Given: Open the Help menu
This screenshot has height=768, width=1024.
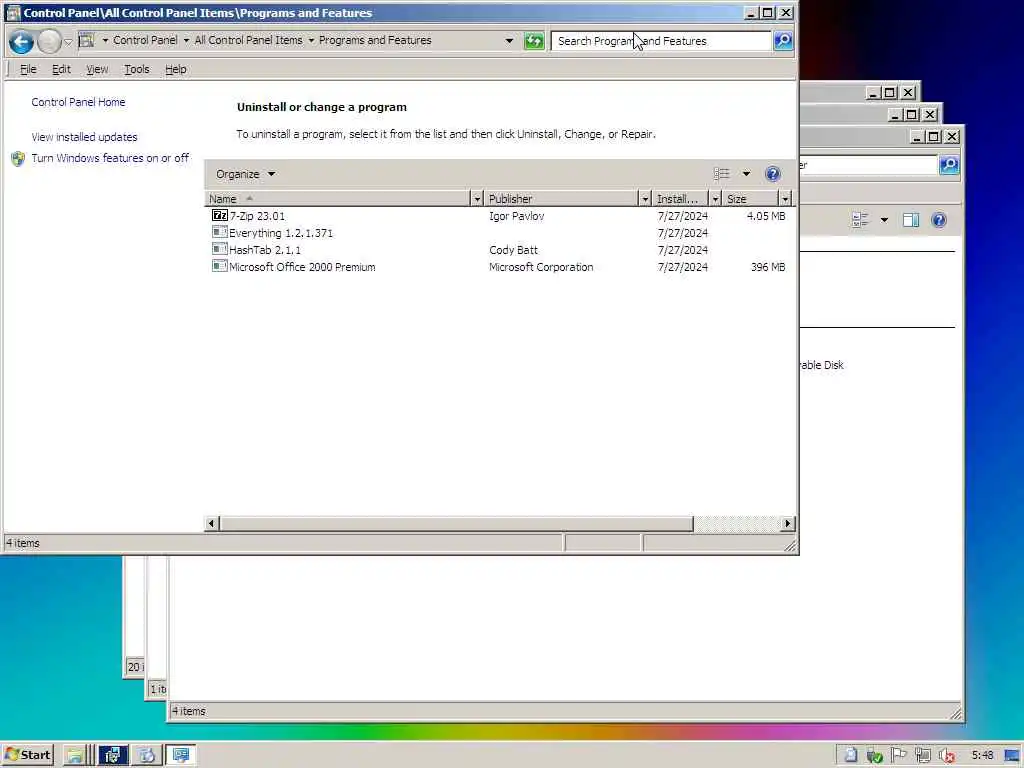Looking at the screenshot, I should coord(175,69).
